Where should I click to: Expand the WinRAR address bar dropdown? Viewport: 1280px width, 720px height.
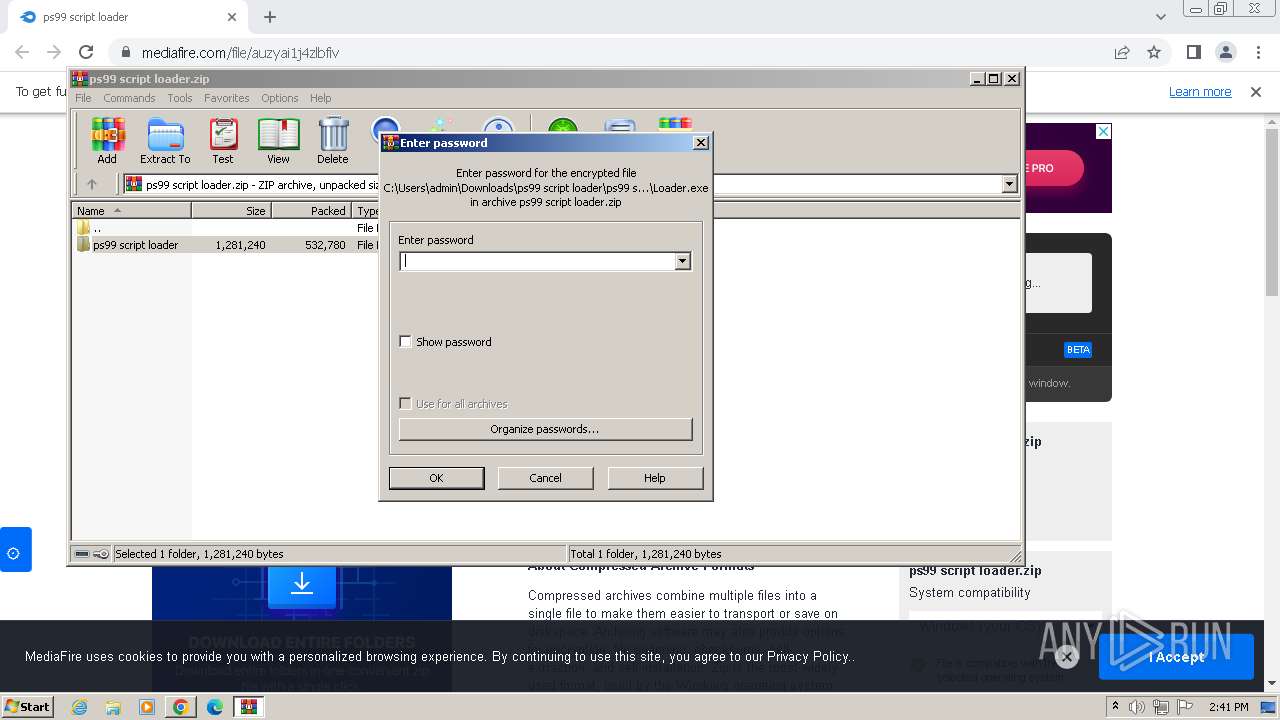(x=1009, y=184)
